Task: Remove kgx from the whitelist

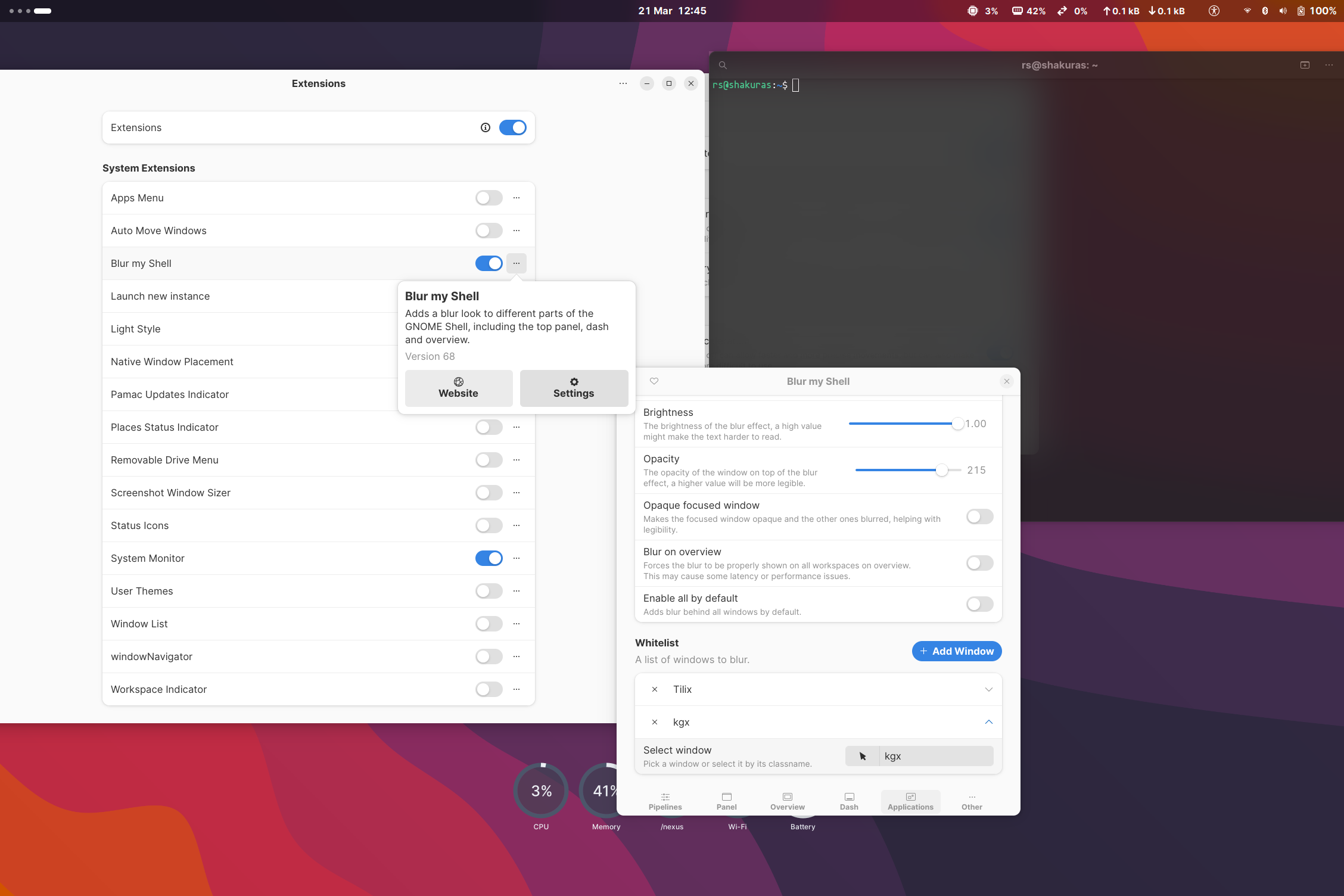Action: coord(655,722)
